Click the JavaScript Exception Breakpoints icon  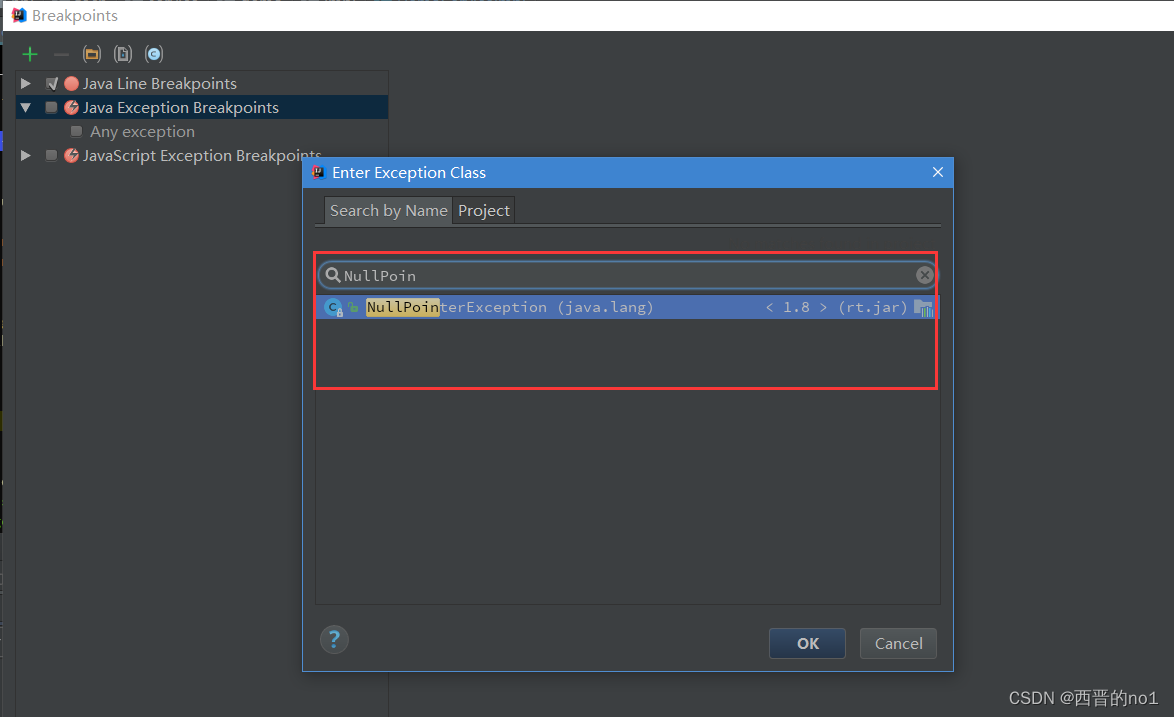[x=71, y=156]
